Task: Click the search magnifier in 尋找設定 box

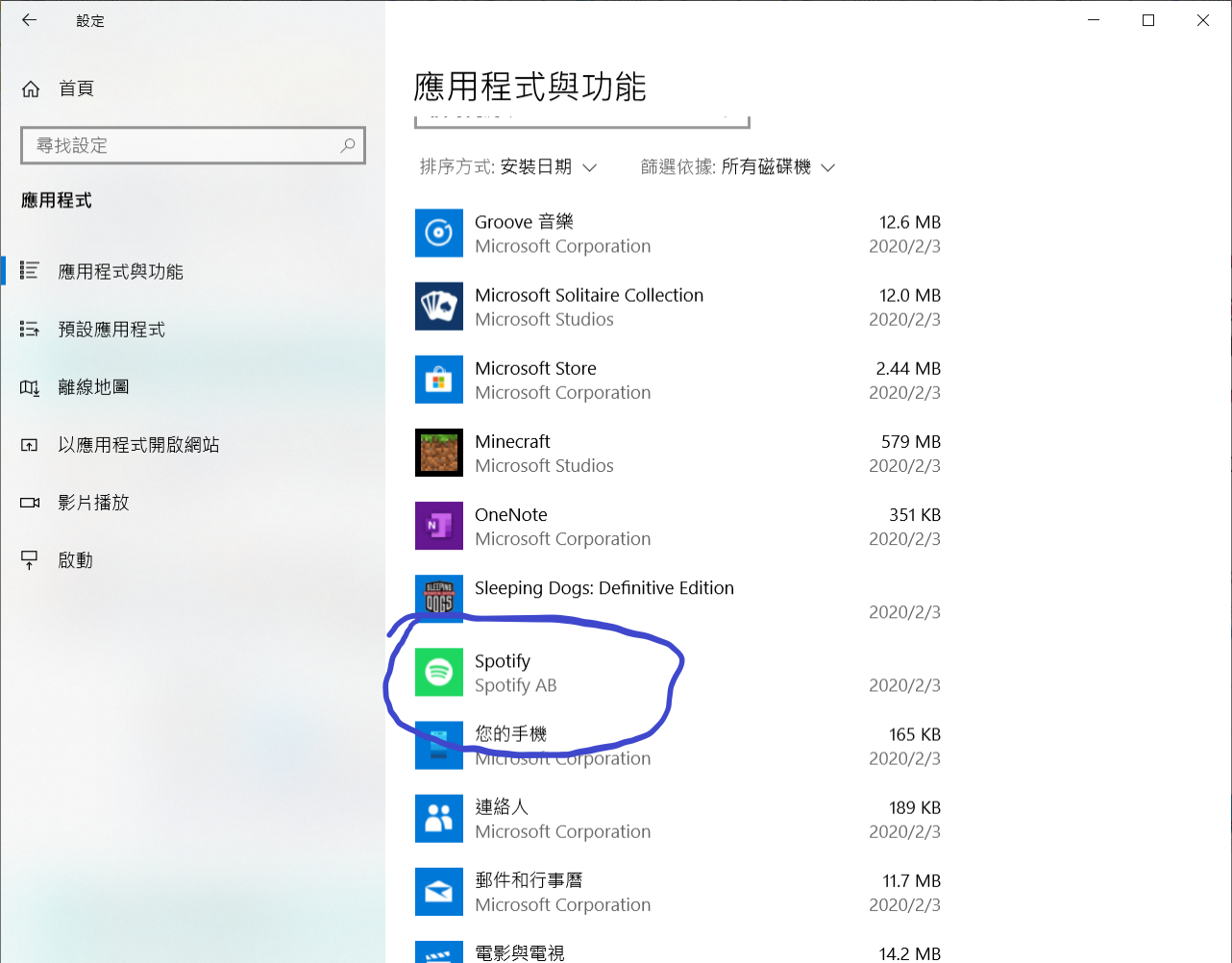Action: [x=348, y=145]
